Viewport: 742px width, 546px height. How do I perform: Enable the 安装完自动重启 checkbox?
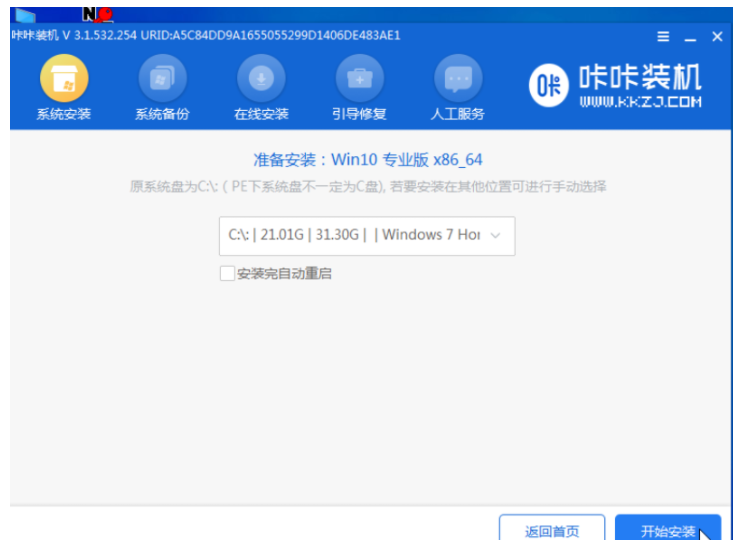click(227, 273)
